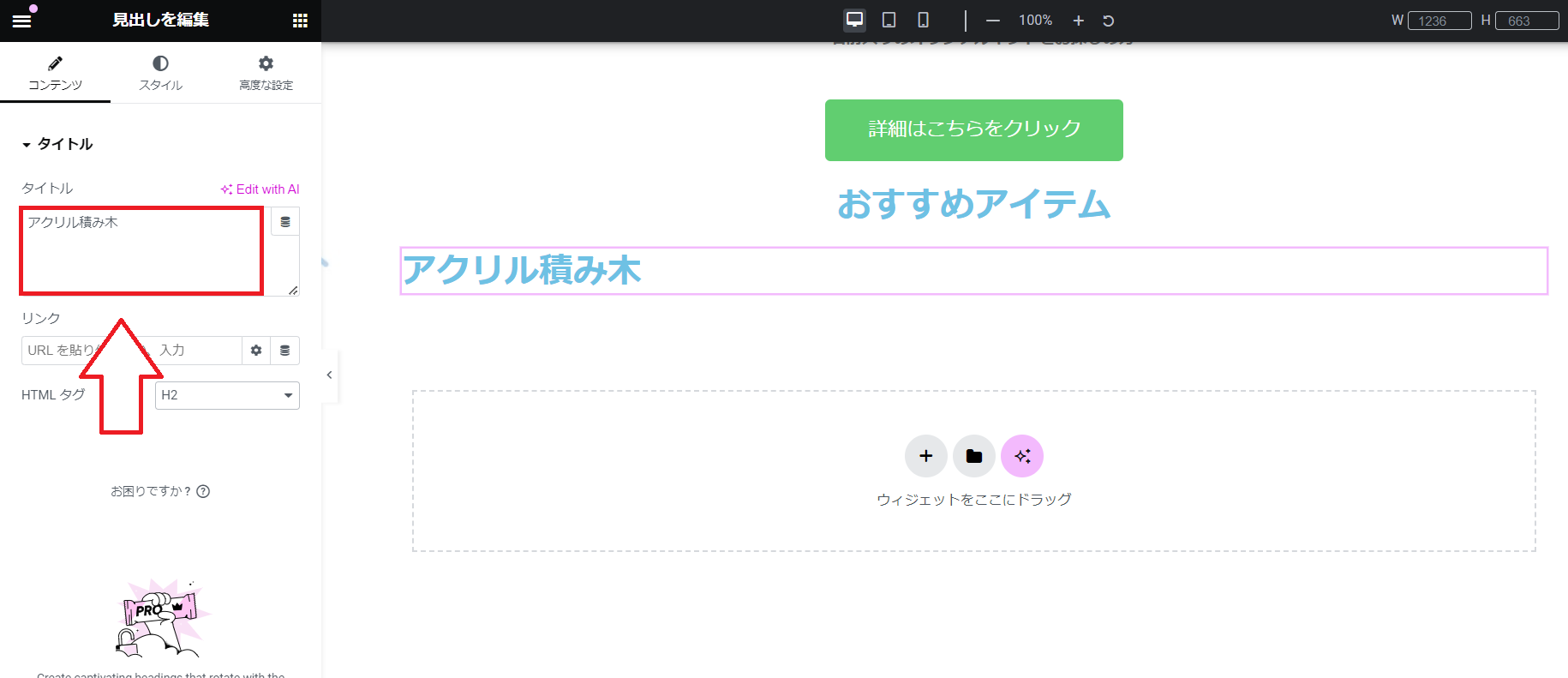Open the HTML タグ dropdown showing H2
Viewport: 1568px width, 678px height.
227,395
